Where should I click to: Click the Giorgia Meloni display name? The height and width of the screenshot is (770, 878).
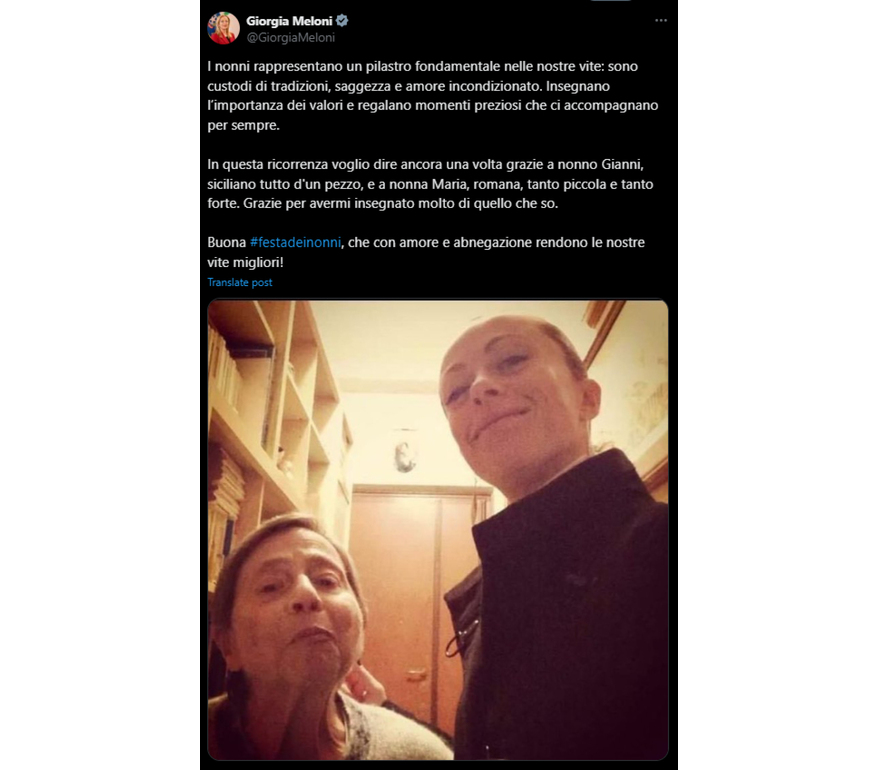289,21
